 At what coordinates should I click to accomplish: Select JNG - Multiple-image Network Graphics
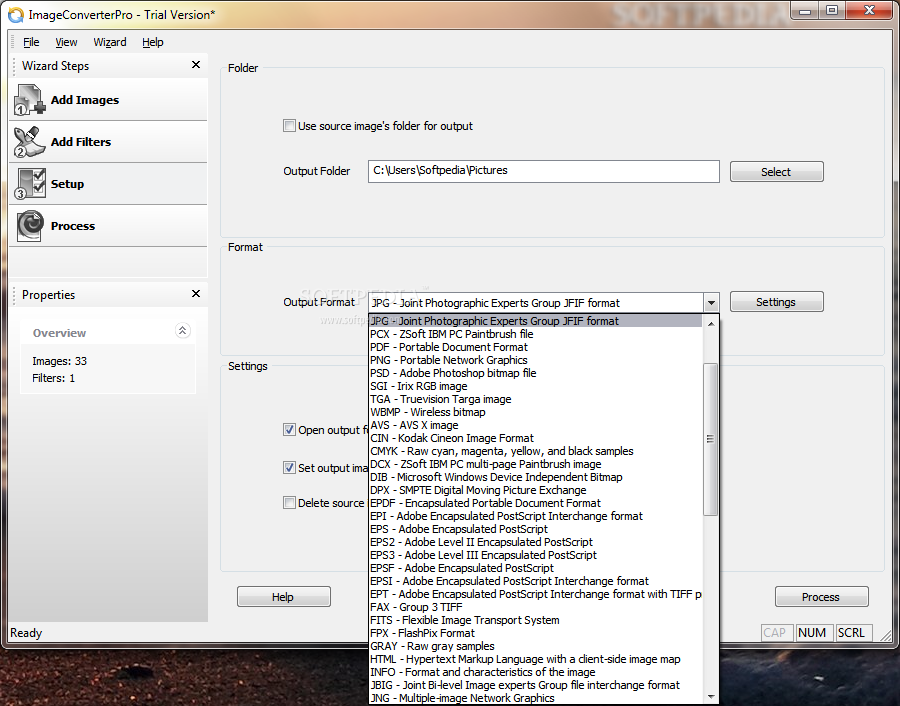pyautogui.click(x=536, y=698)
